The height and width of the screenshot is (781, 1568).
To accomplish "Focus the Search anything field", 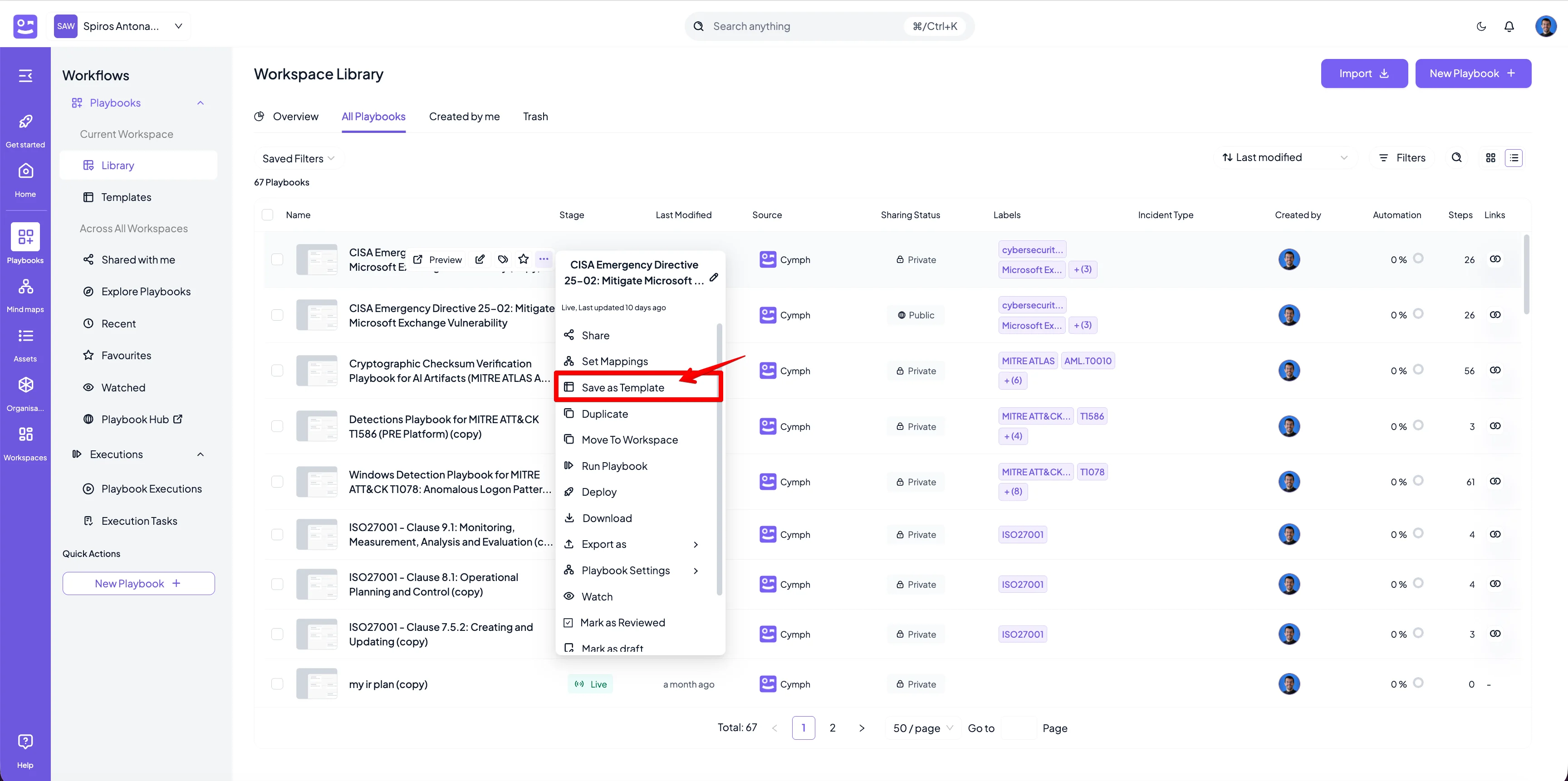I will [x=830, y=26].
